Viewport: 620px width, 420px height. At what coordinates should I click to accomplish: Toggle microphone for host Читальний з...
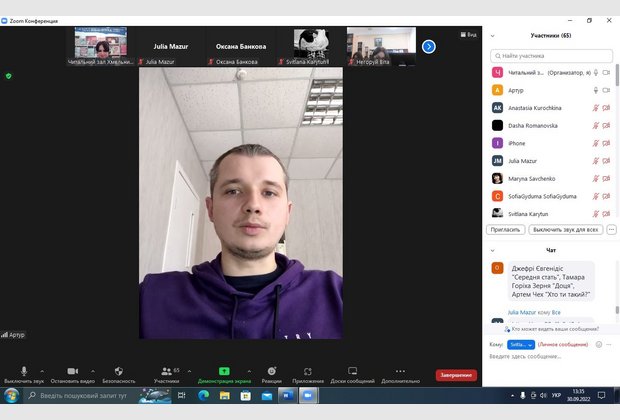click(x=595, y=72)
